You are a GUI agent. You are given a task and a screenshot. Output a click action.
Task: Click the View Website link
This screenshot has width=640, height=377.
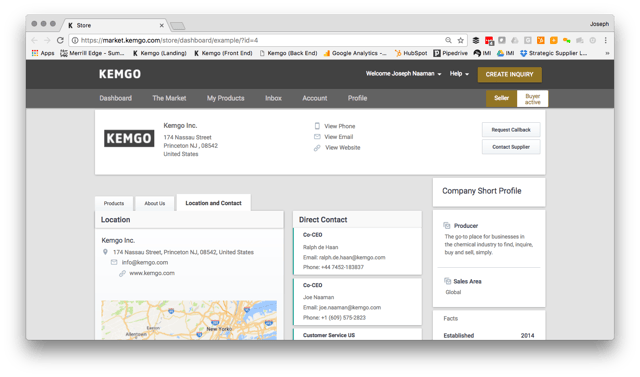point(342,147)
